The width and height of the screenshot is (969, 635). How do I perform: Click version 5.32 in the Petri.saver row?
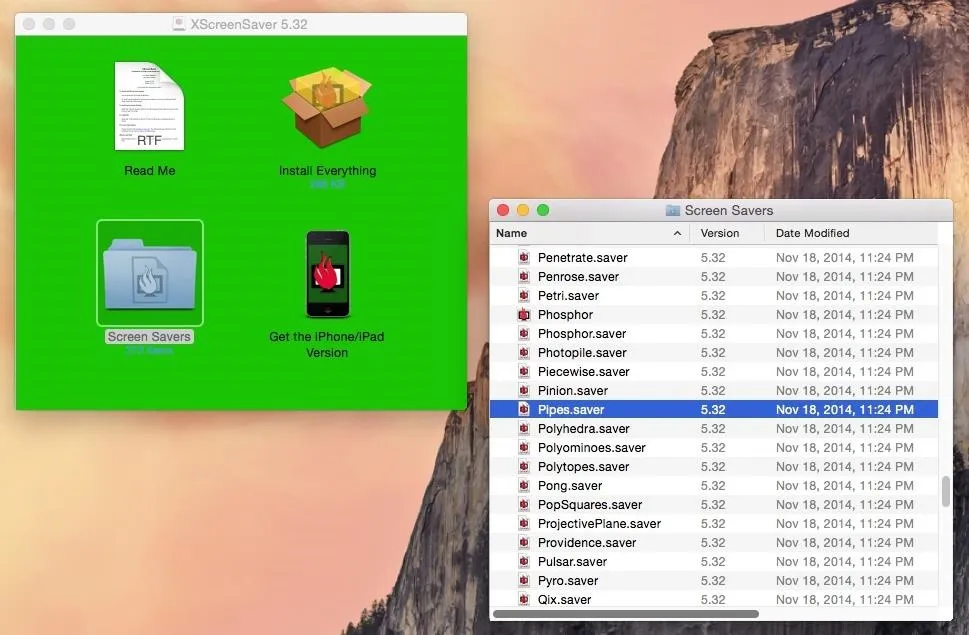[713, 296]
